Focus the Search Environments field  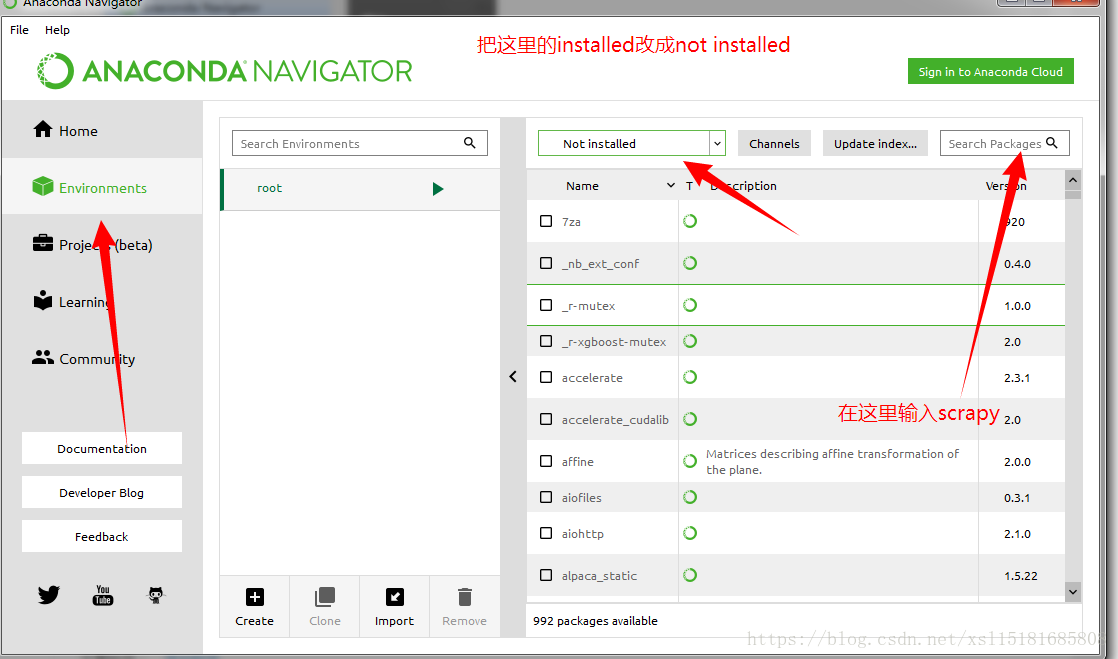360,143
